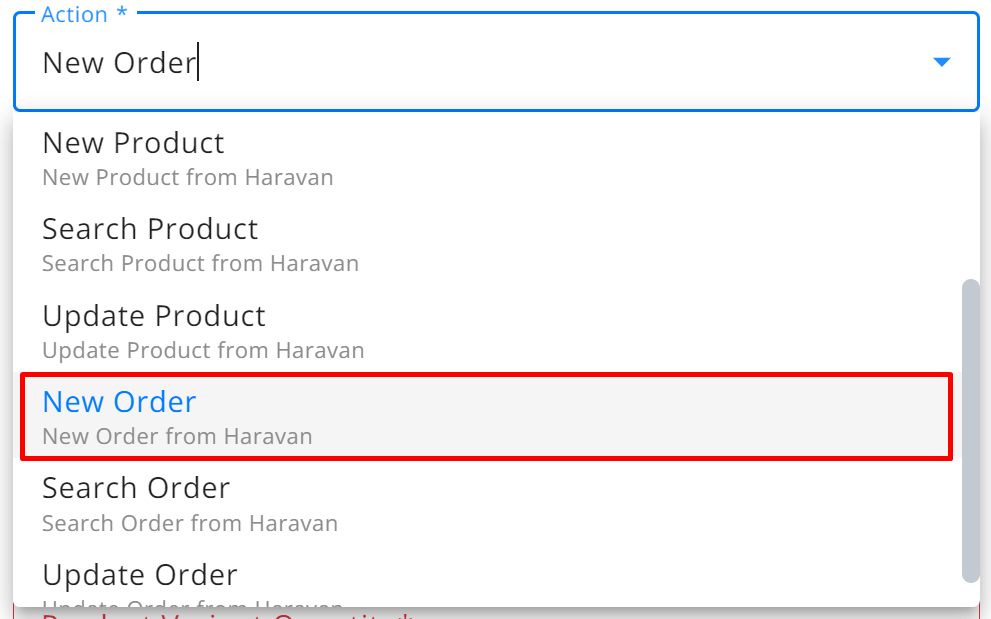Click the 'Search Product from Haravan' subtitle
Screen dimensions: 991x619
pyautogui.click(x=200, y=264)
